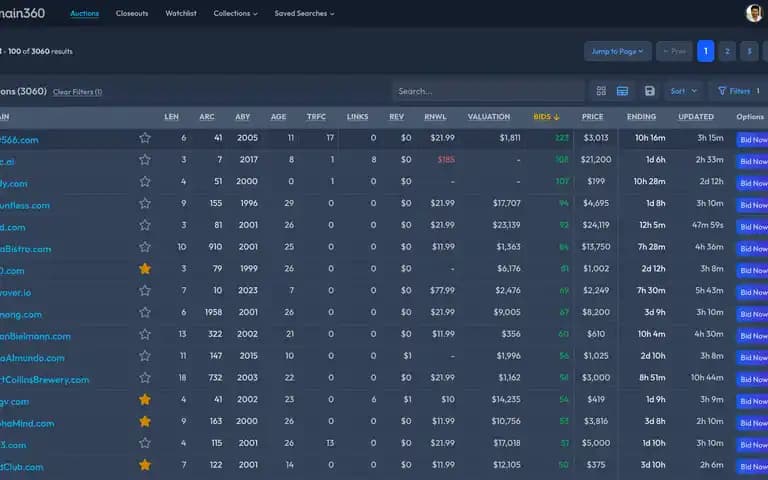Unstar the domain priced at $375
The width and height of the screenshot is (768, 480).
click(x=144, y=465)
